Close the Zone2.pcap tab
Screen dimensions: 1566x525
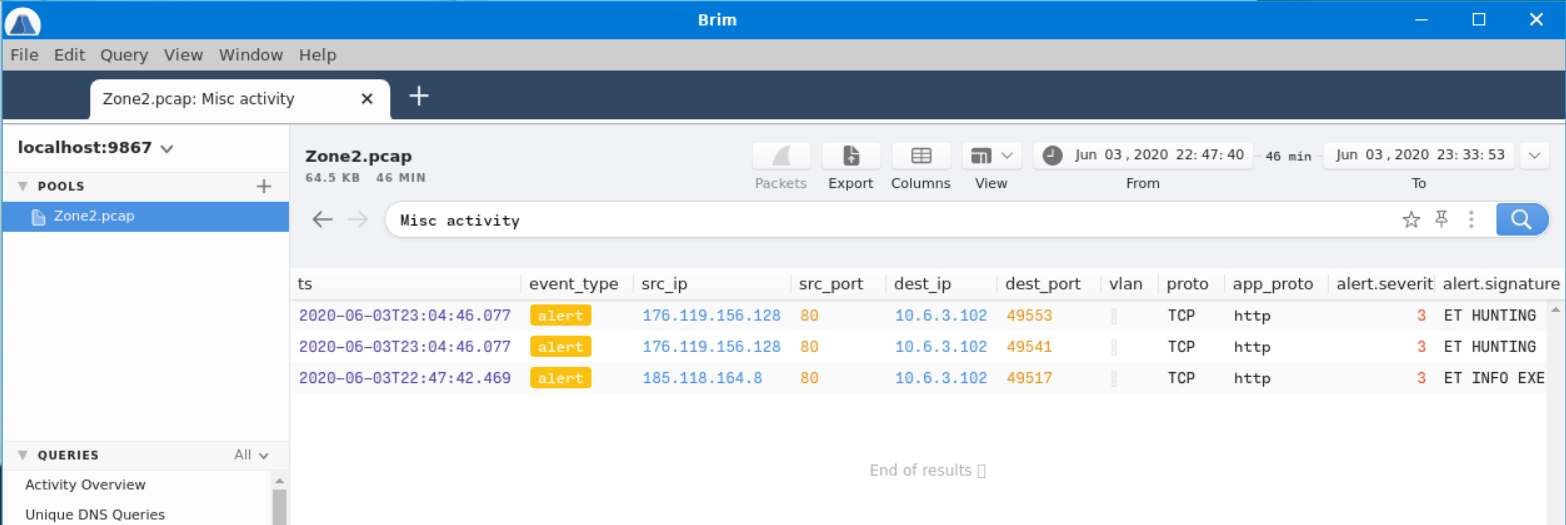pos(367,99)
